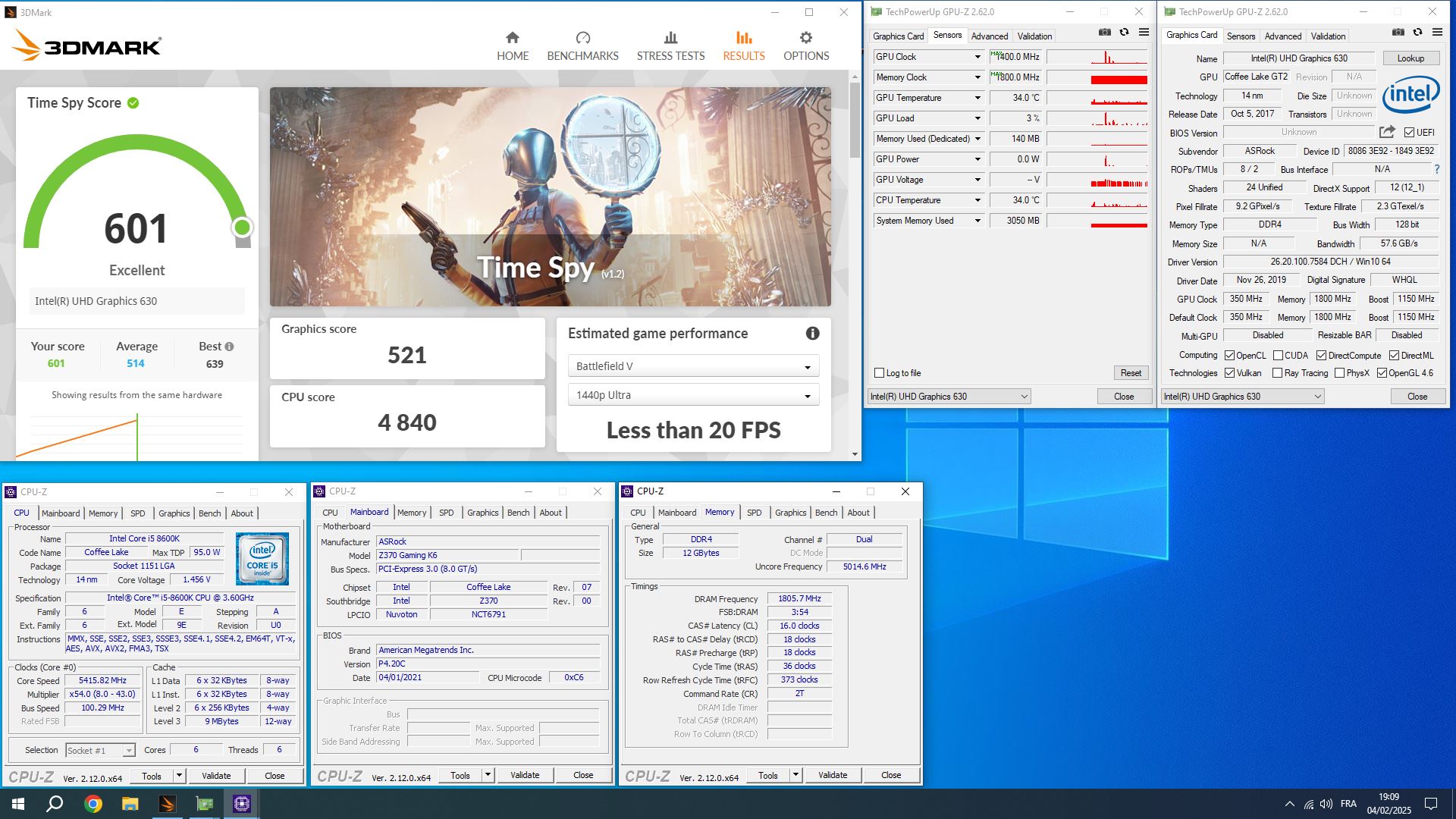
Task: Click the Intel logo in GPU-Z
Action: 1410,95
